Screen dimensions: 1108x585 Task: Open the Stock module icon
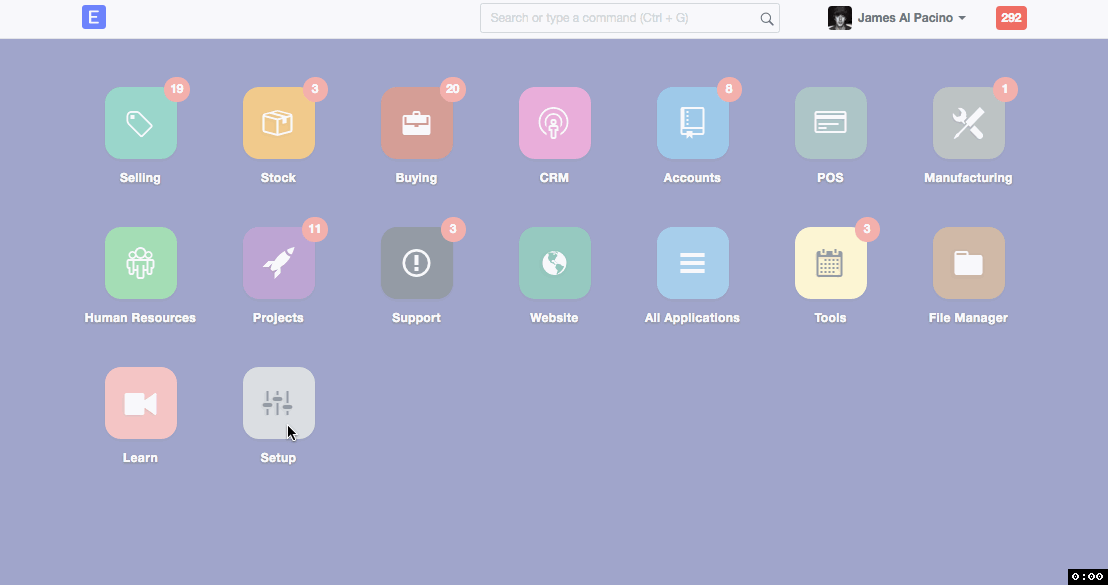[x=279, y=123]
